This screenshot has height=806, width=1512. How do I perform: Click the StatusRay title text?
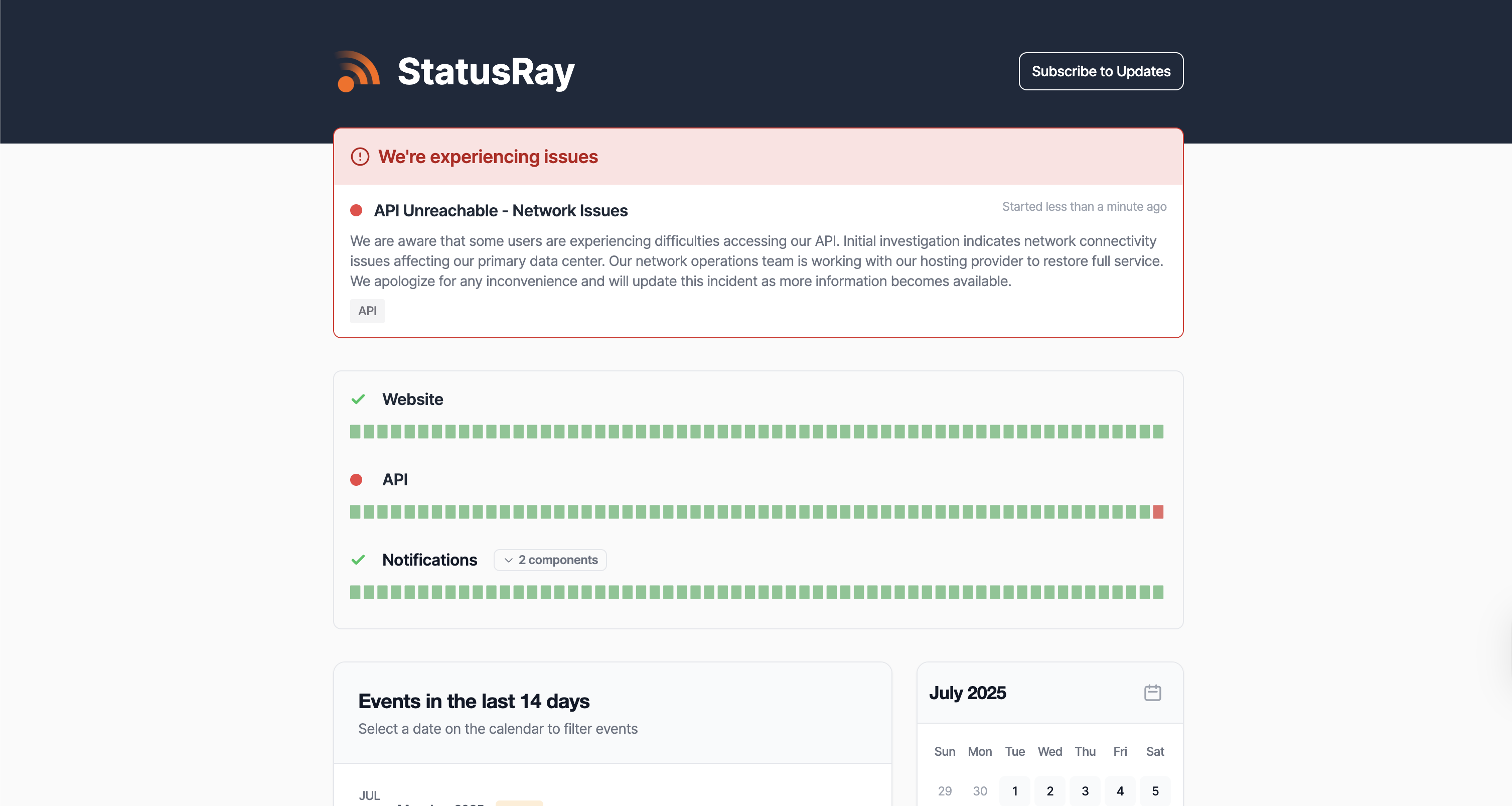(486, 71)
